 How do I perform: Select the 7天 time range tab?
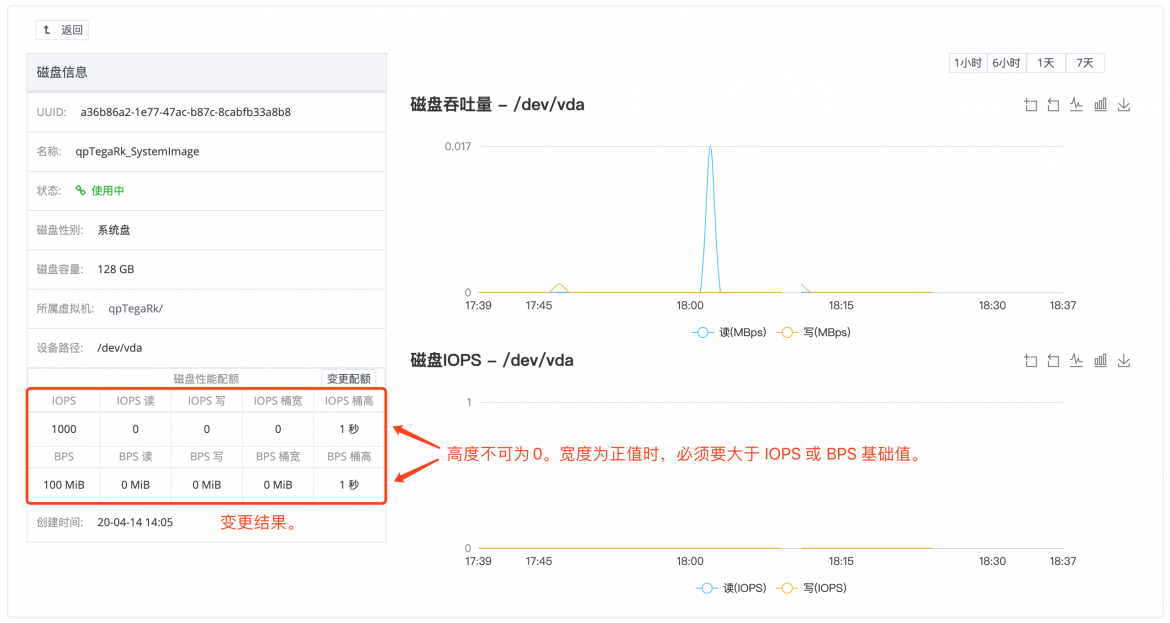(1085, 63)
